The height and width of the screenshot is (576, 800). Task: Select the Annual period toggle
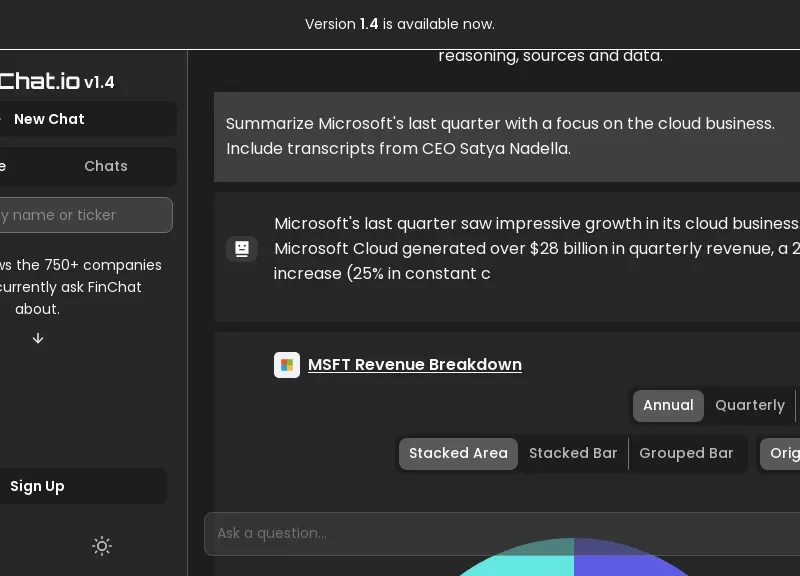(x=668, y=405)
